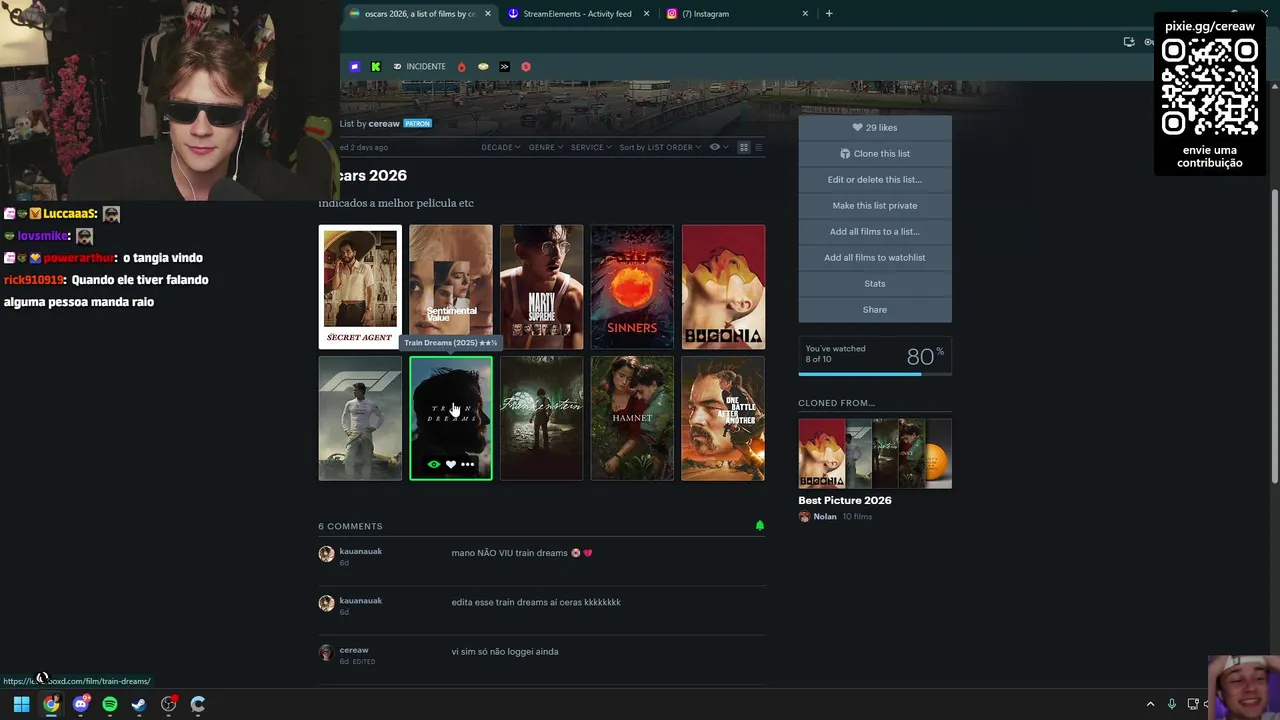
Task: Click the 80% watched progress bar
Action: [875, 374]
